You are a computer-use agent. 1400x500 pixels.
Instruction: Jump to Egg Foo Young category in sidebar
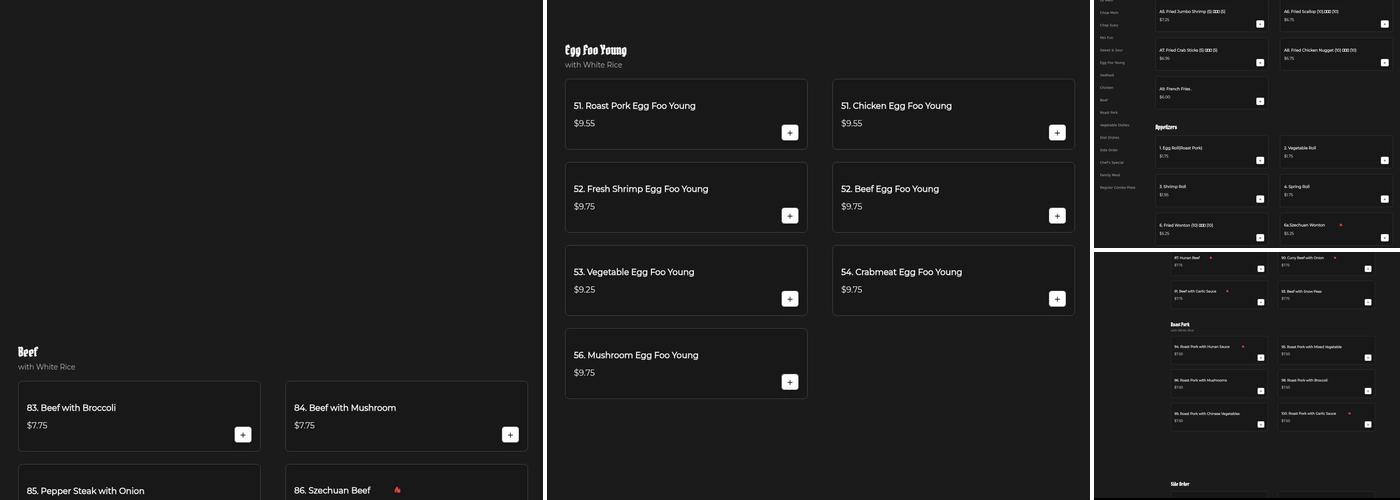click(1112, 63)
